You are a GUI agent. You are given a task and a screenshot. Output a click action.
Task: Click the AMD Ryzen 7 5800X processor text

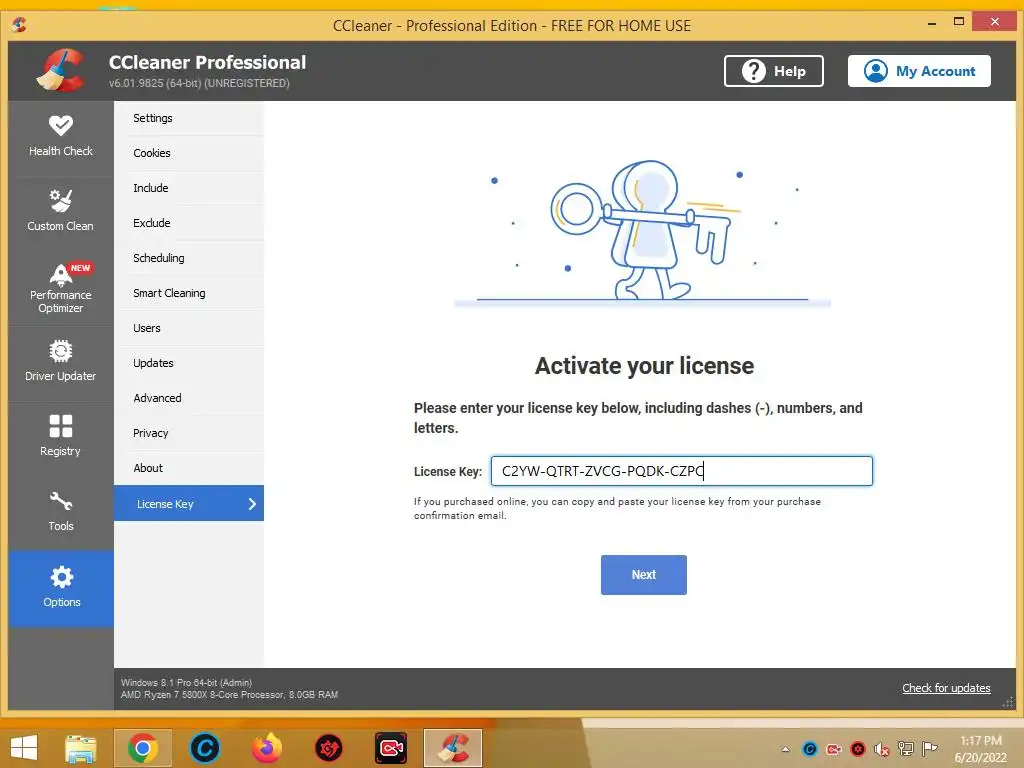[229, 695]
